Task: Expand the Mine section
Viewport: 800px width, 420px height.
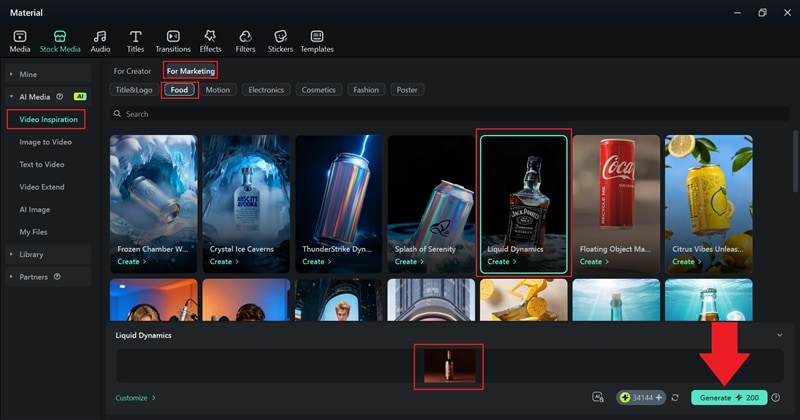Action: pos(11,75)
